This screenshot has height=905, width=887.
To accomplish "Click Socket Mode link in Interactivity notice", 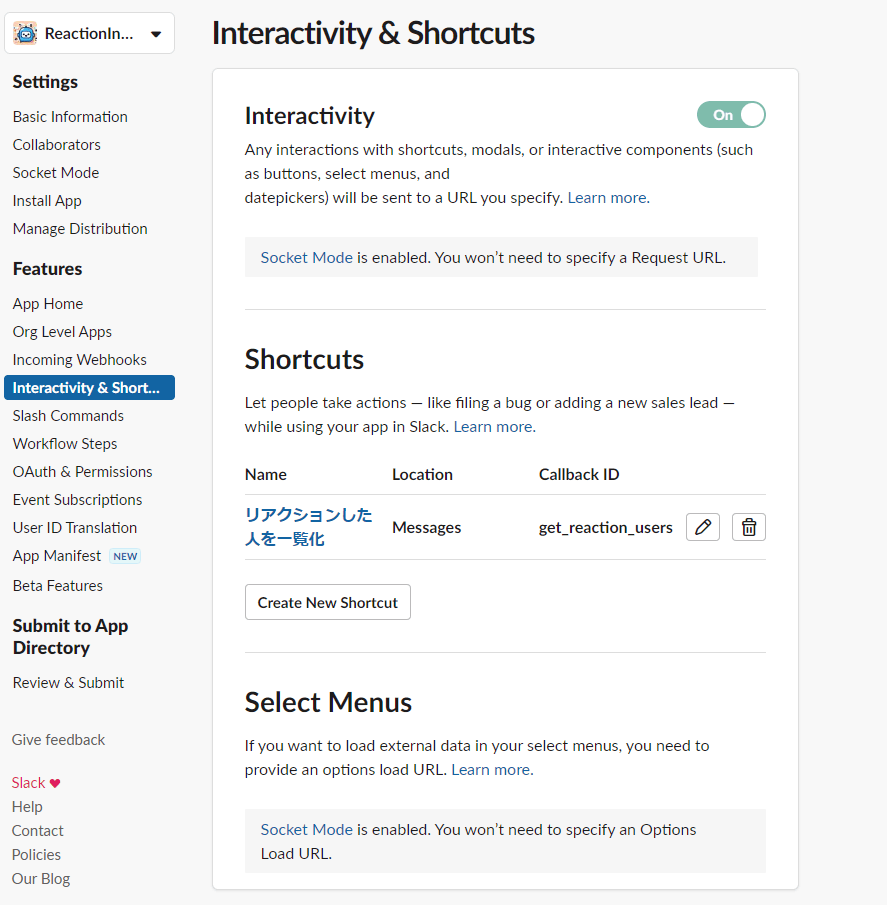I will (x=306, y=257).
